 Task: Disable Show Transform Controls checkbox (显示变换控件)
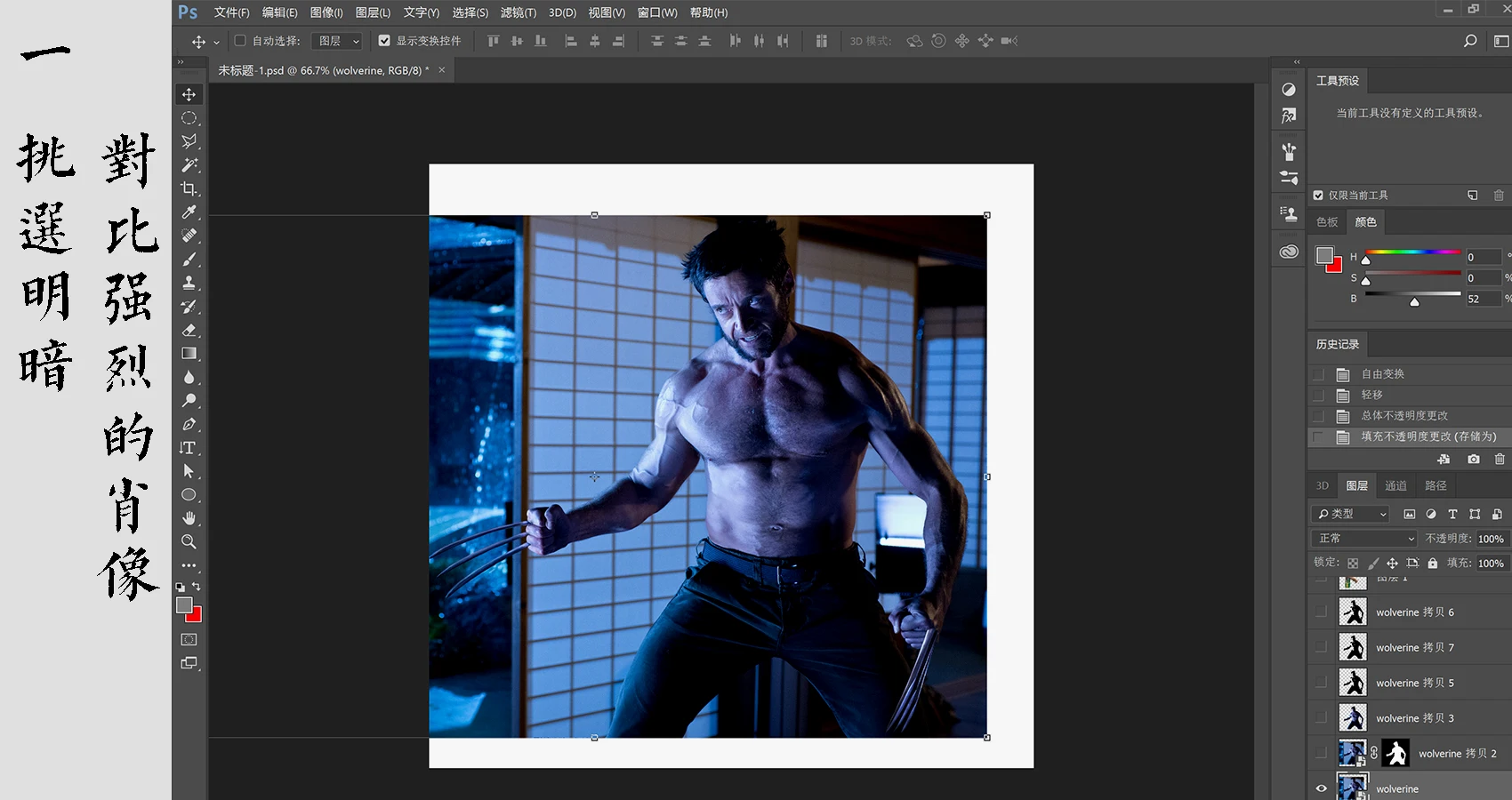[384, 40]
